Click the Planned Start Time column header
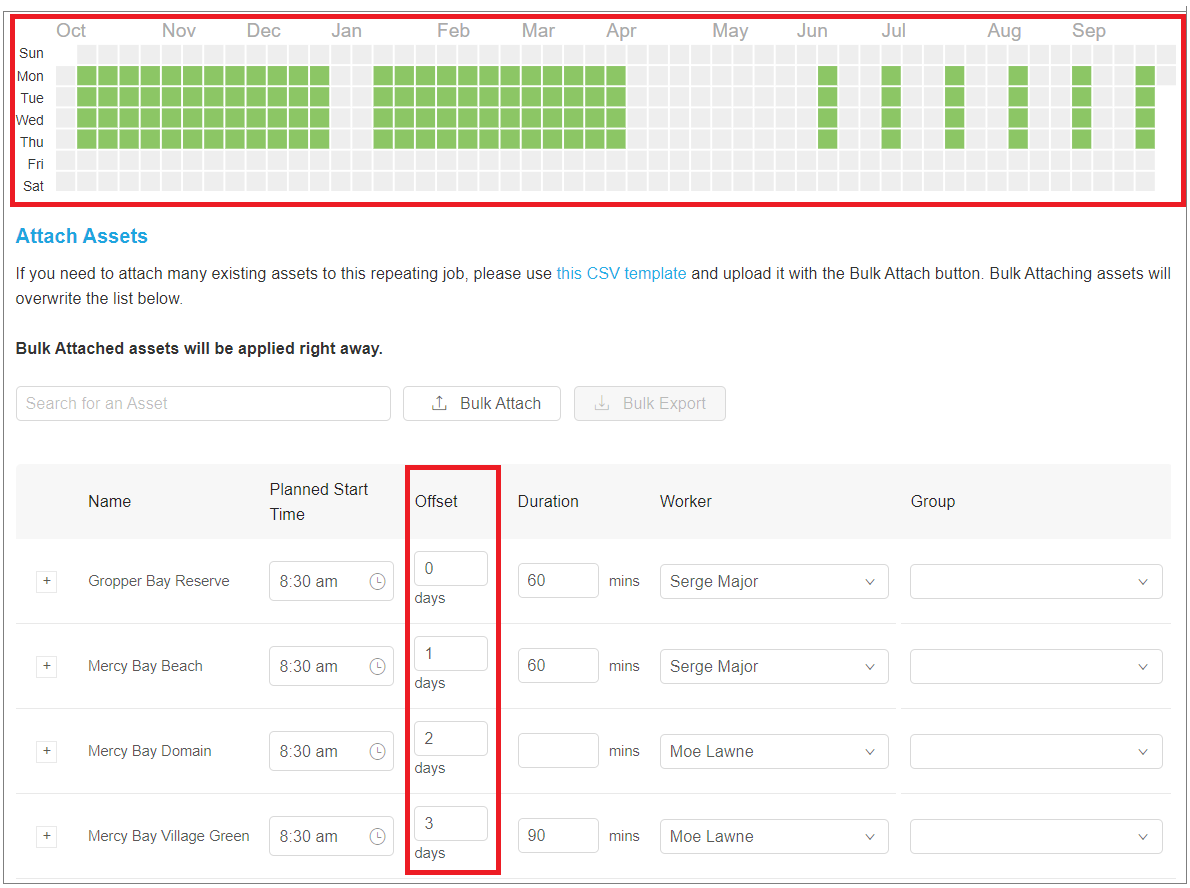 pos(319,502)
